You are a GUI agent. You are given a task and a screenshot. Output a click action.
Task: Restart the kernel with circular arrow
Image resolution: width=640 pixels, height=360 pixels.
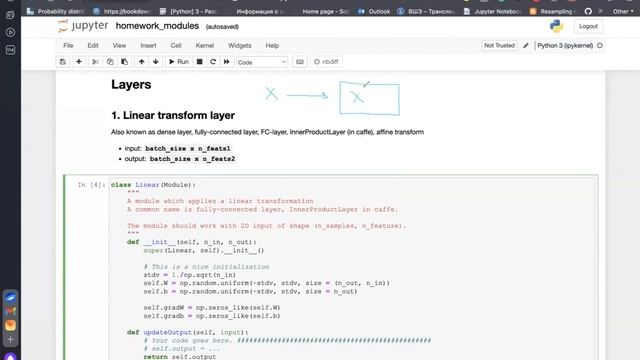tap(213, 62)
